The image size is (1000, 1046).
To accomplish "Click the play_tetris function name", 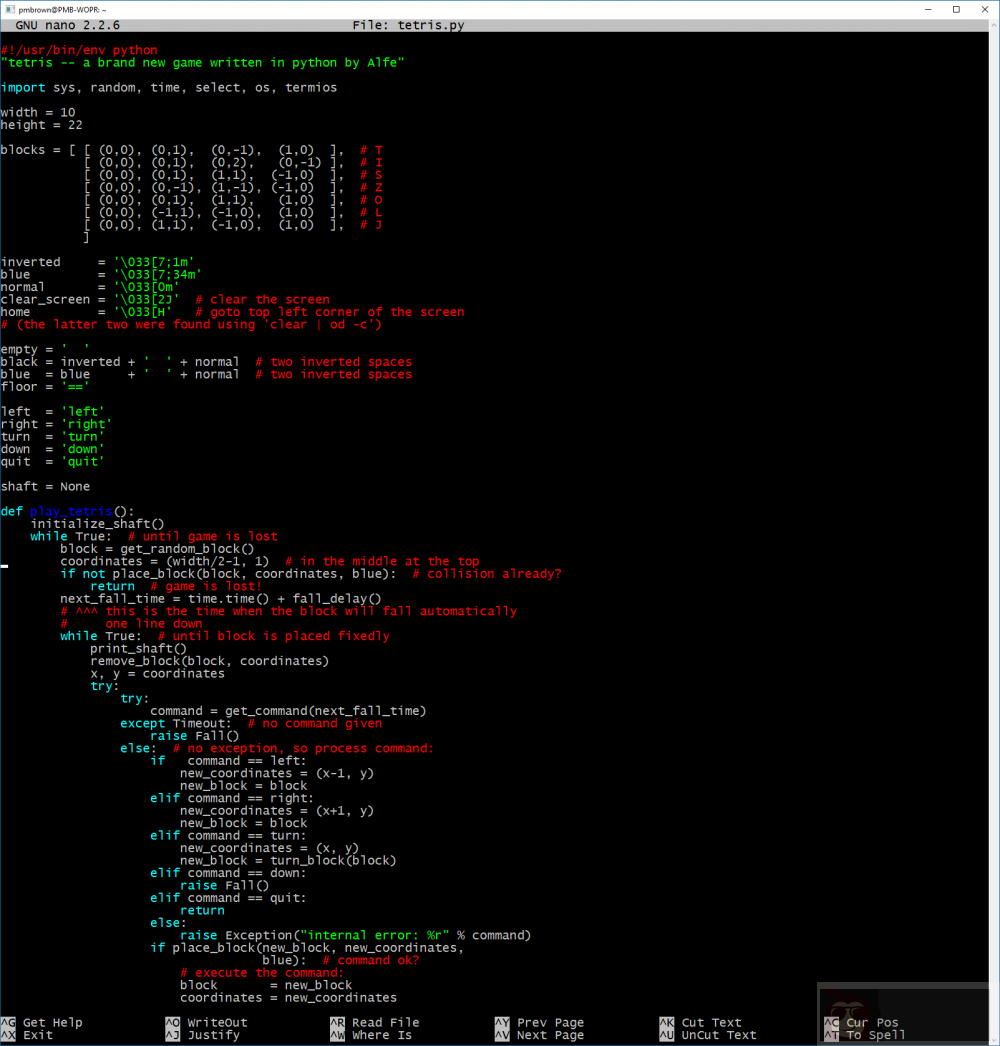I will click(x=70, y=510).
